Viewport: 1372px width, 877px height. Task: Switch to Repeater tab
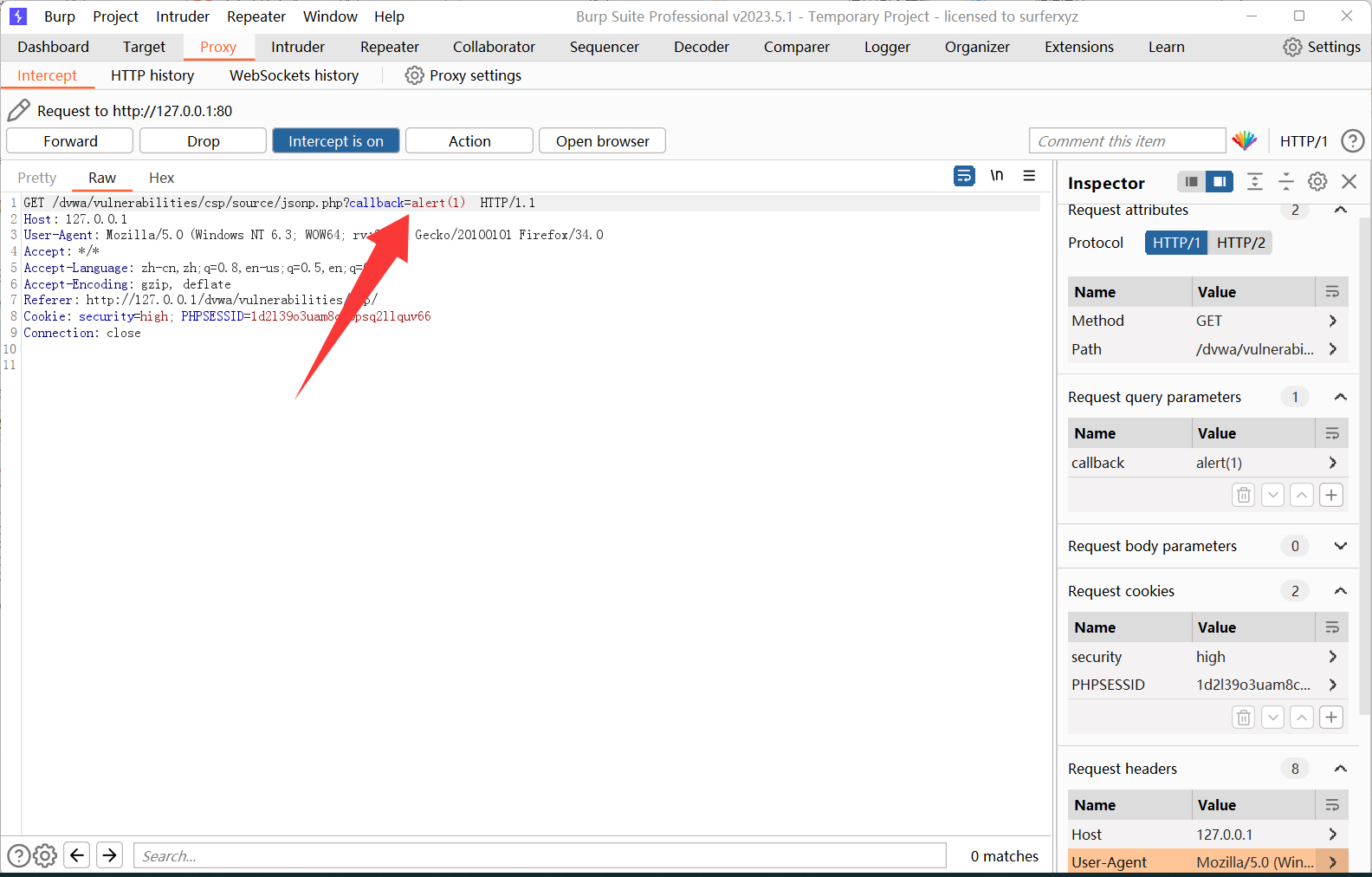pos(389,47)
